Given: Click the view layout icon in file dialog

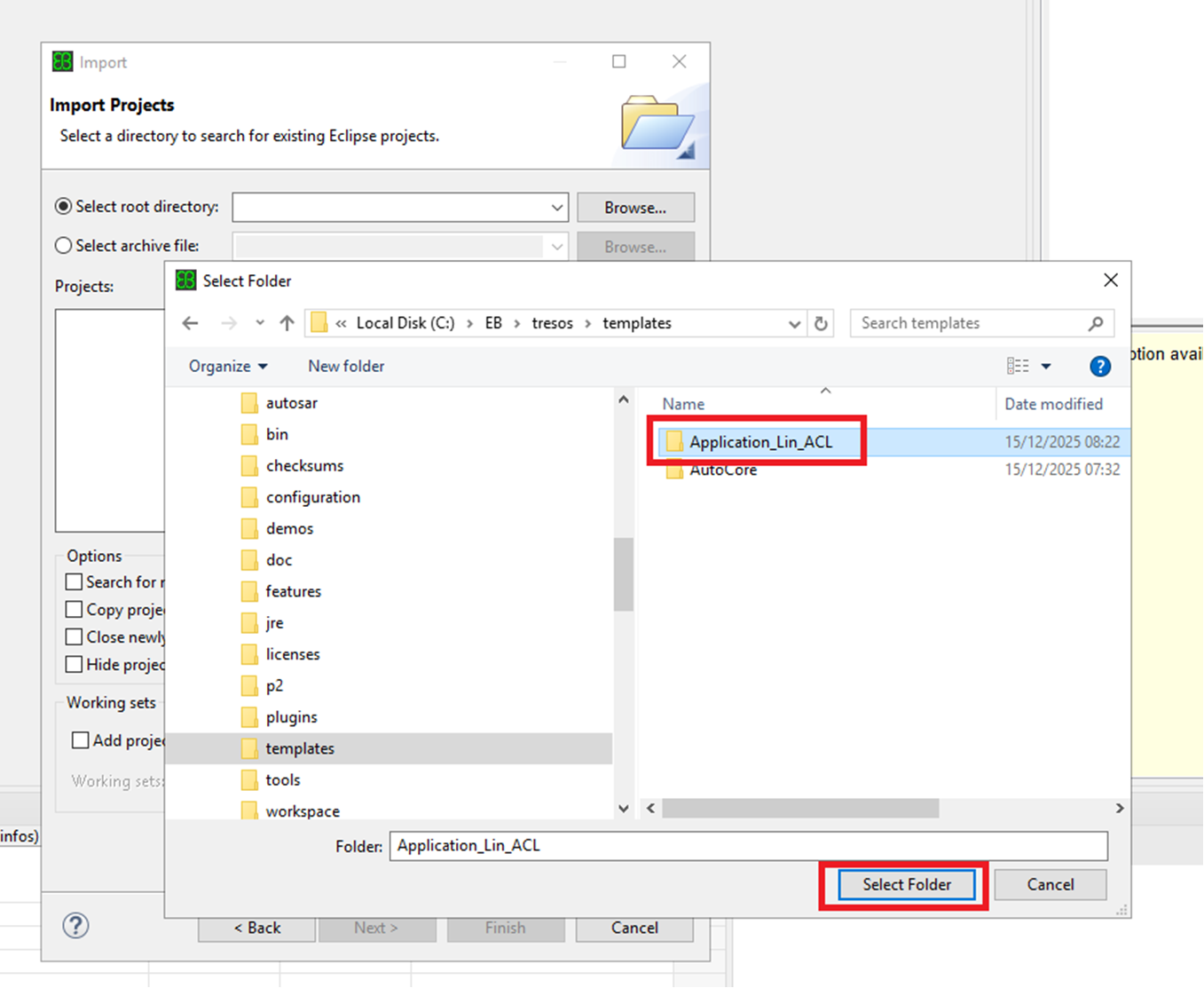Looking at the screenshot, I should pyautogui.click(x=1018, y=367).
